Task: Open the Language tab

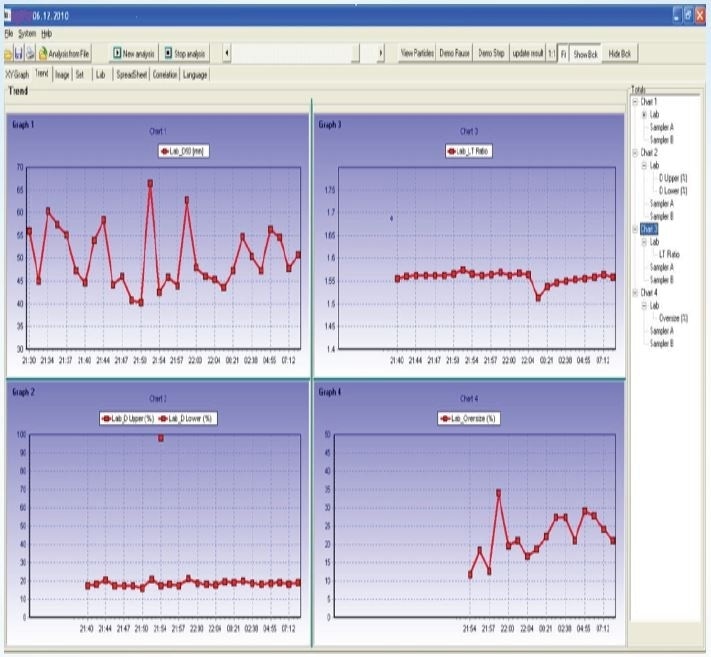Action: pyautogui.click(x=195, y=74)
